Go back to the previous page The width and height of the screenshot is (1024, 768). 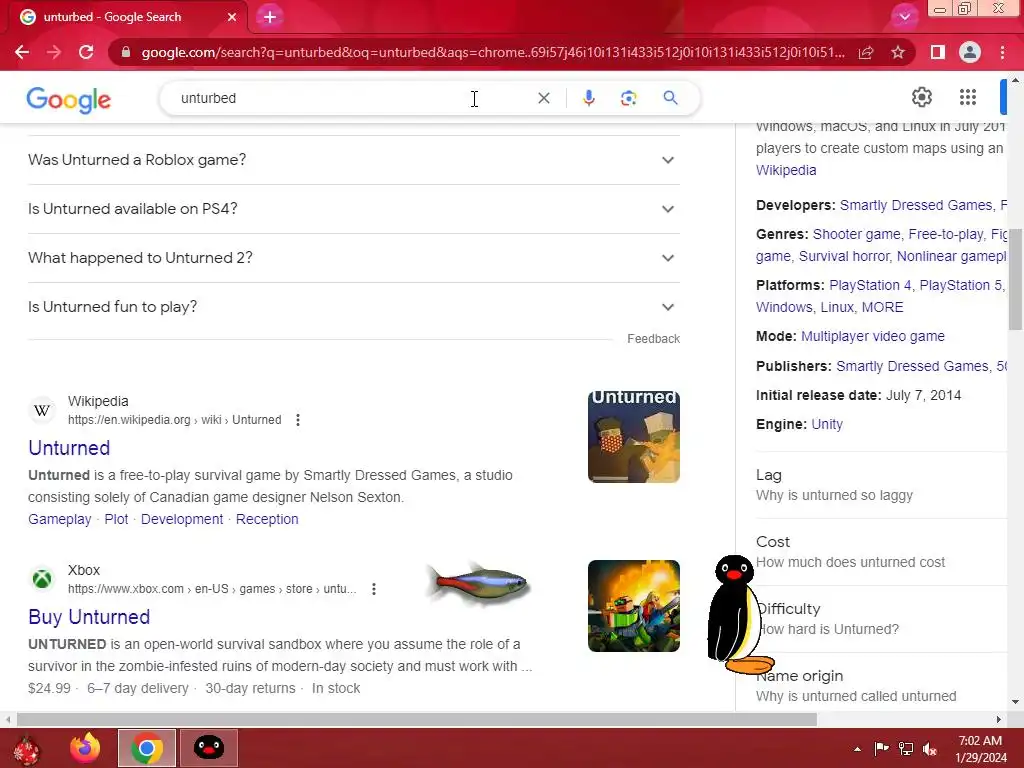(x=22, y=52)
